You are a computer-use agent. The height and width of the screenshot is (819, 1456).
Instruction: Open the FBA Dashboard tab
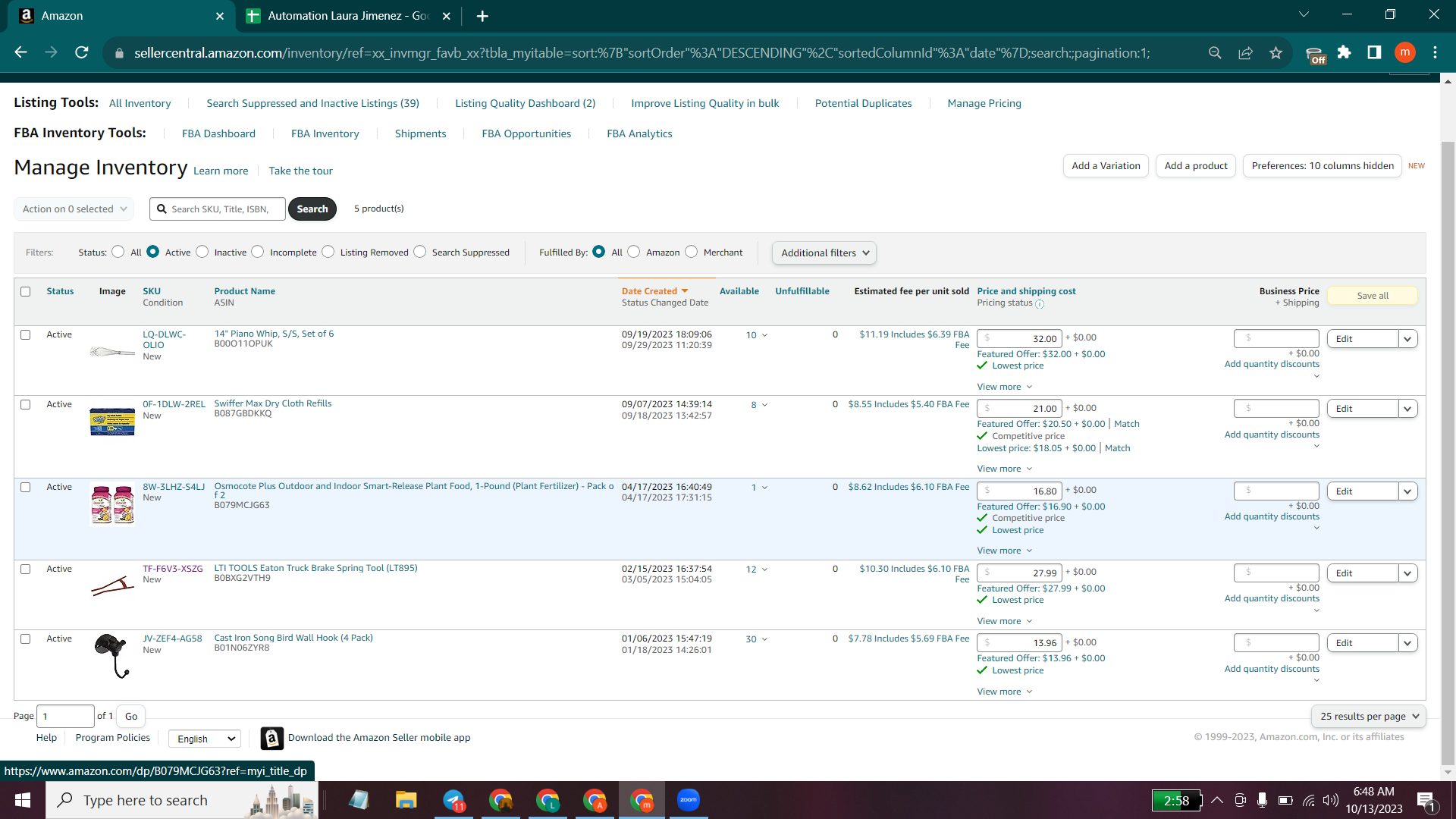(218, 133)
